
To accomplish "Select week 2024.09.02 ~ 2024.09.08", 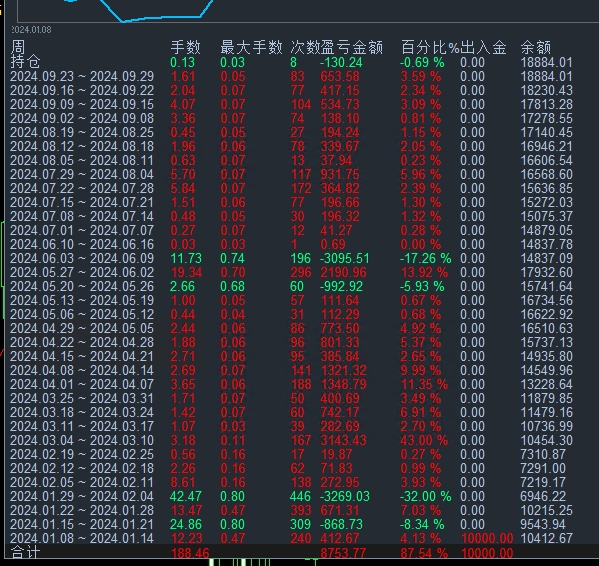I will pyautogui.click(x=82, y=118).
